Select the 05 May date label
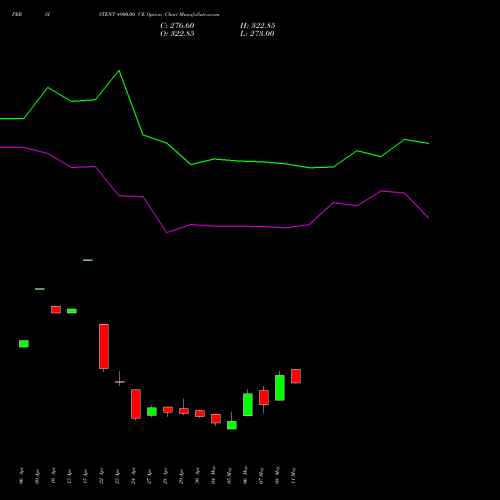The height and width of the screenshot is (500, 500). click(230, 475)
